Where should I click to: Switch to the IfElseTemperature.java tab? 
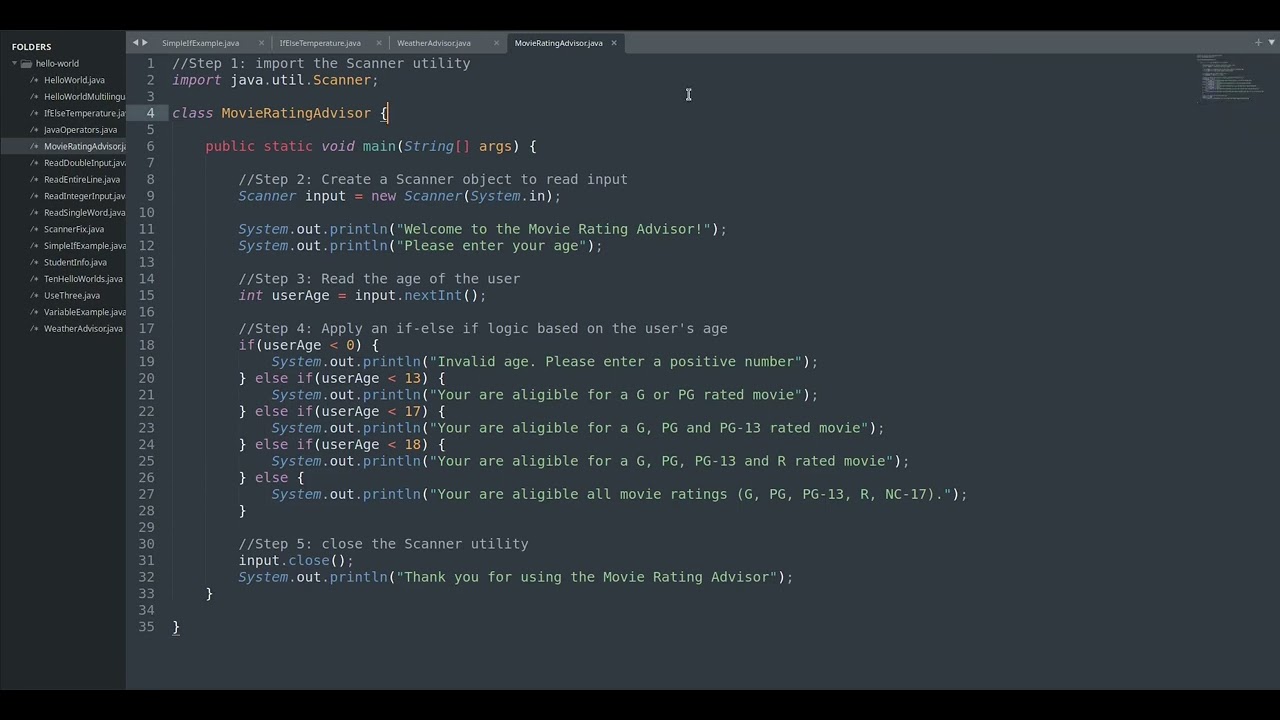point(320,43)
